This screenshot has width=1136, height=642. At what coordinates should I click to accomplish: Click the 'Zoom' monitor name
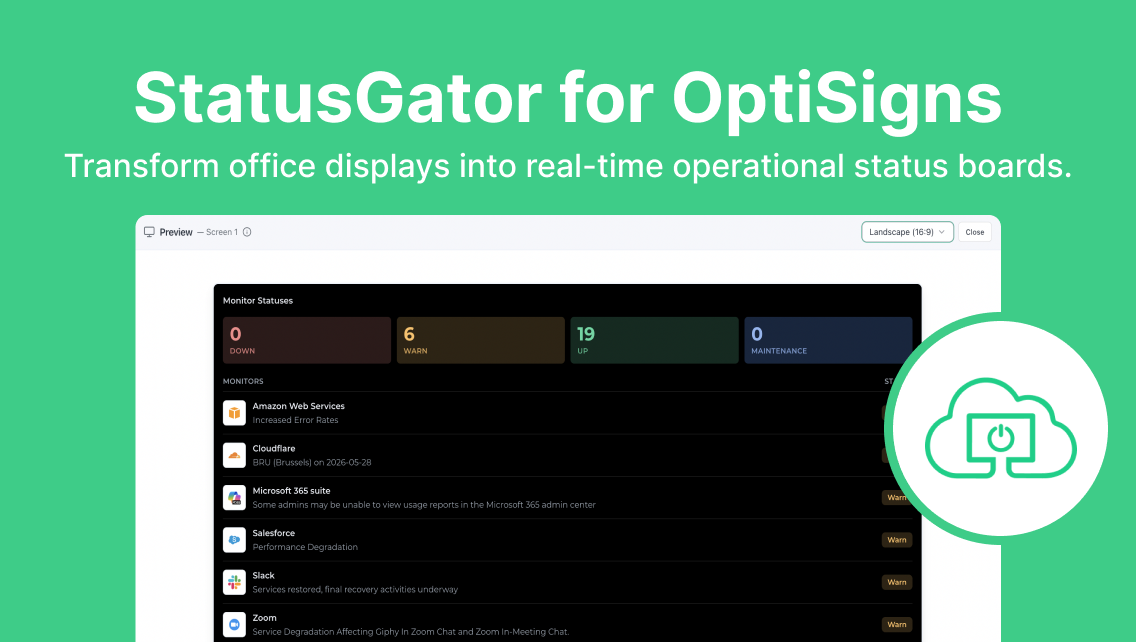[x=264, y=618]
